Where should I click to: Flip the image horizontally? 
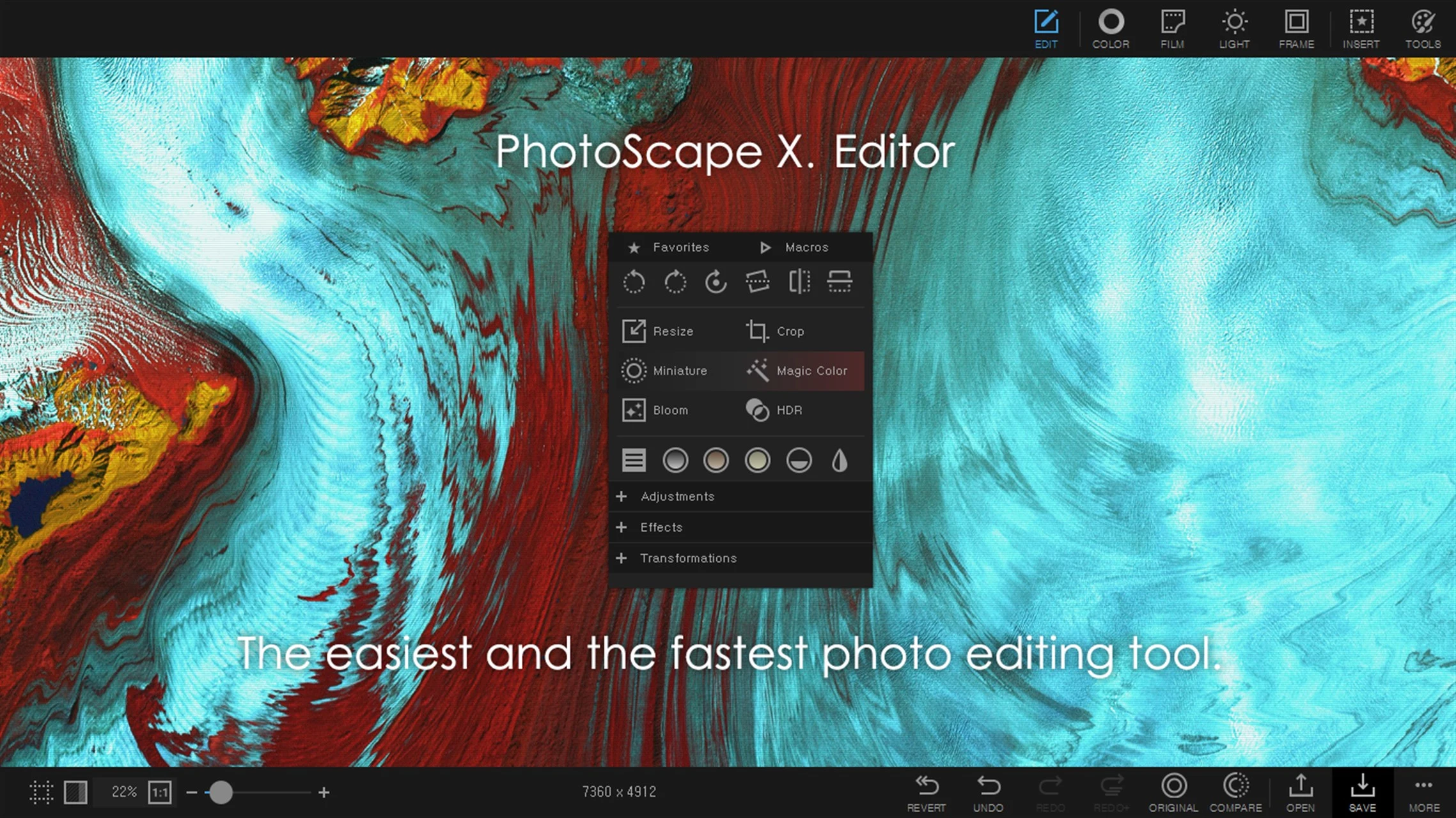coord(799,282)
